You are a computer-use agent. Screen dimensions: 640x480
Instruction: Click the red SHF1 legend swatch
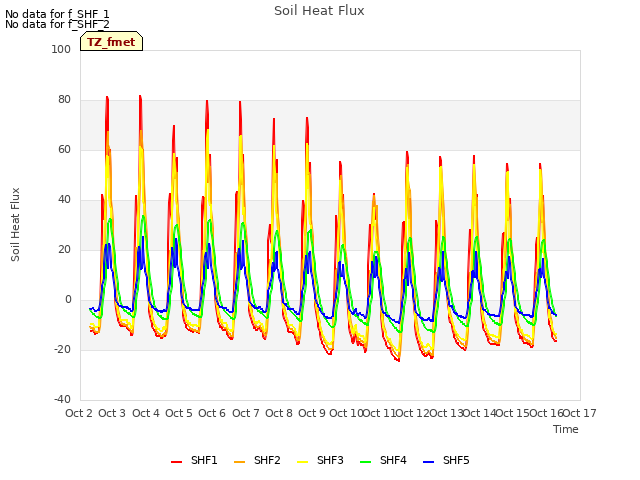point(176,462)
